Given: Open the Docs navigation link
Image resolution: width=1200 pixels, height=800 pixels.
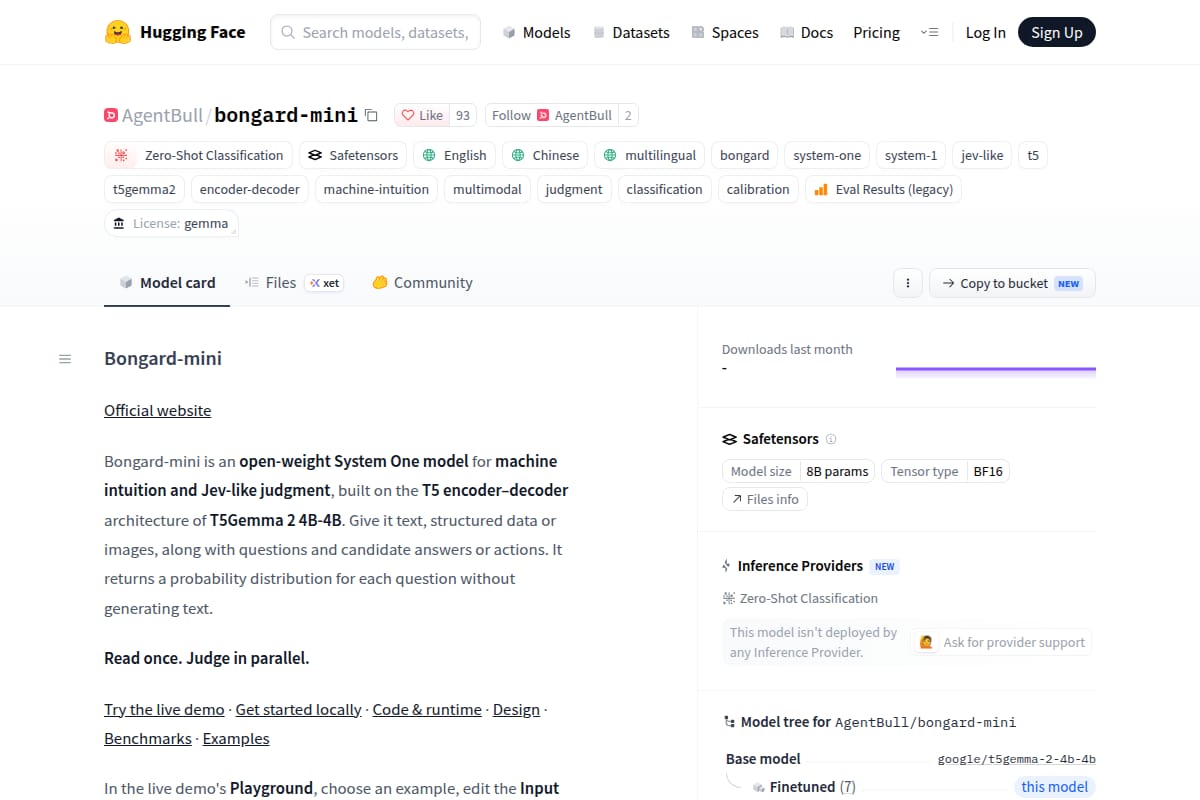Looking at the screenshot, I should tap(806, 32).
